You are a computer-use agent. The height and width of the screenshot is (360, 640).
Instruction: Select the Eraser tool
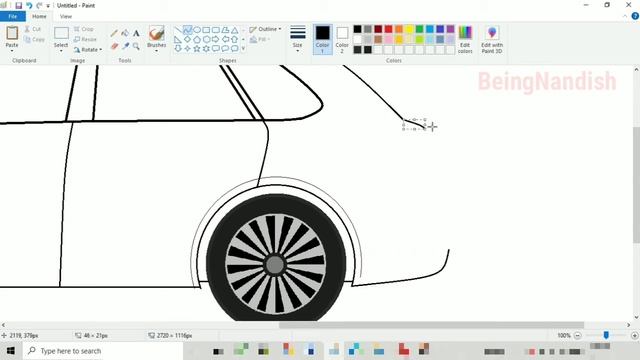click(114, 46)
